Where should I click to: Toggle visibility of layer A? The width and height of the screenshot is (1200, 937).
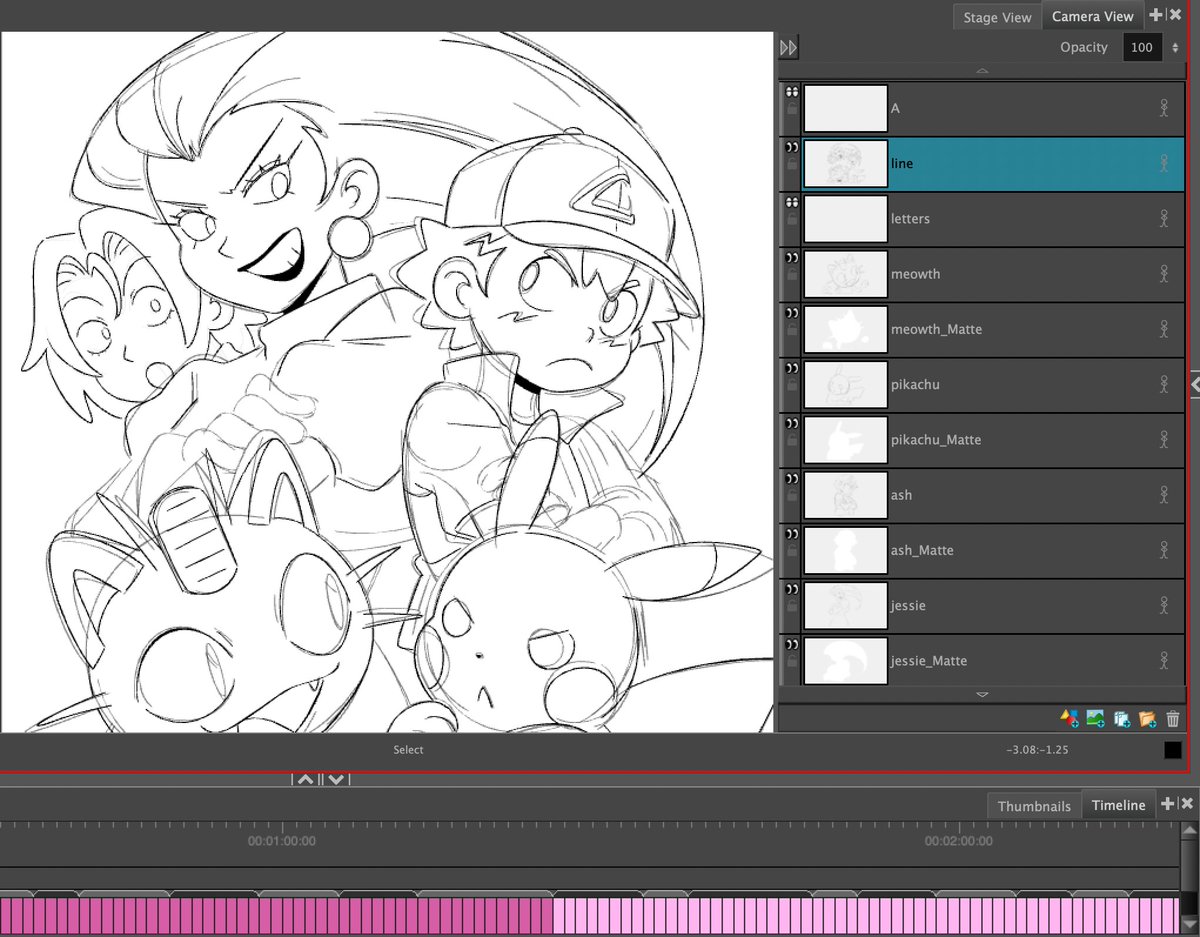point(792,91)
